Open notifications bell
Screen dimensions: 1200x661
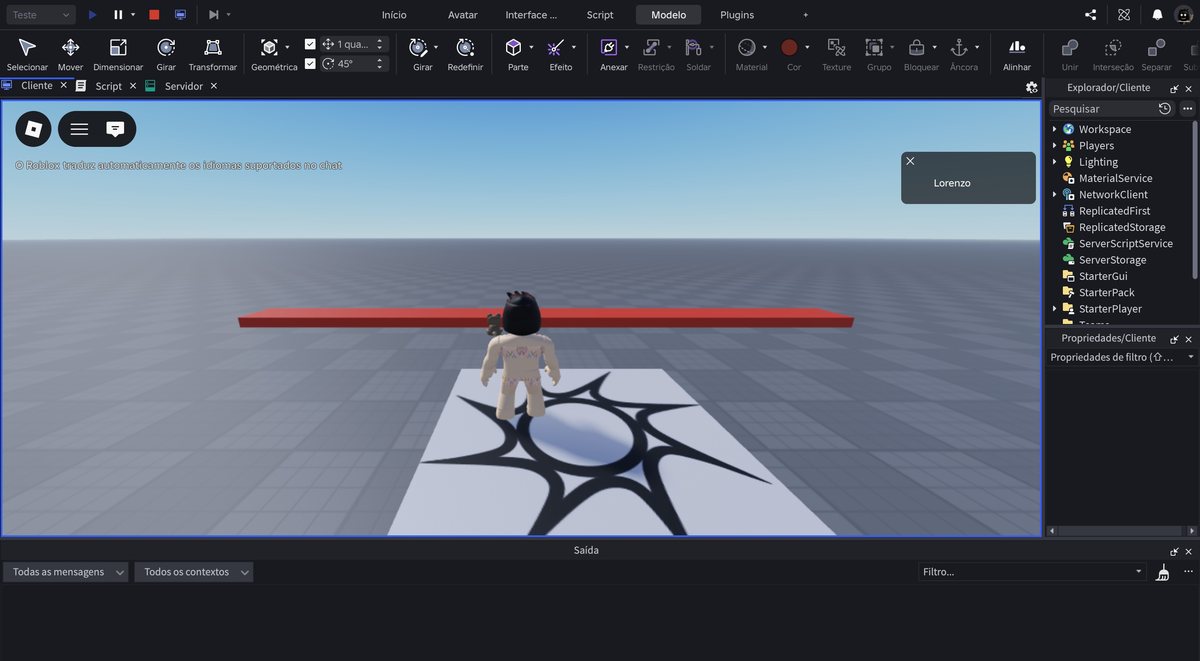(x=1157, y=15)
